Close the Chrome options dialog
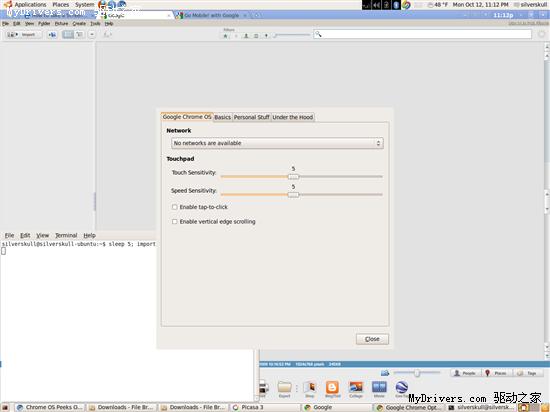This screenshot has height=412, width=550. [372, 339]
